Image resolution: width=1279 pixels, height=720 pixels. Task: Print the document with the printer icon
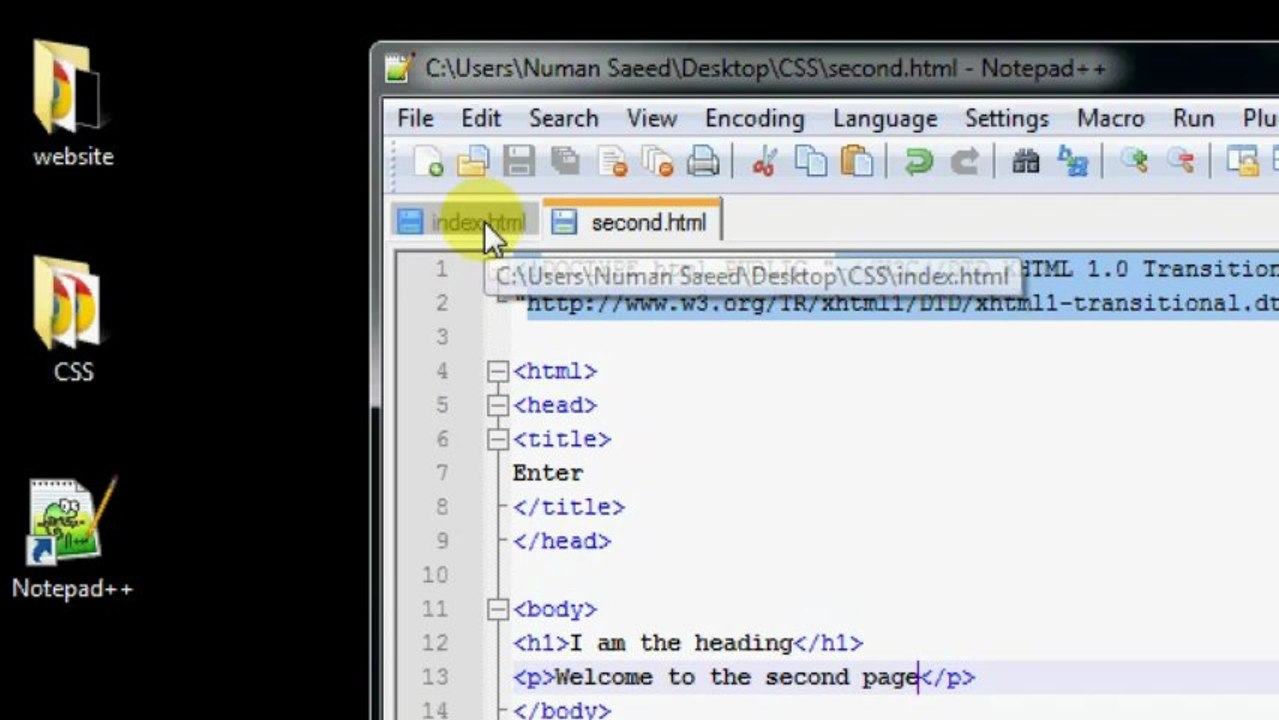(x=704, y=161)
